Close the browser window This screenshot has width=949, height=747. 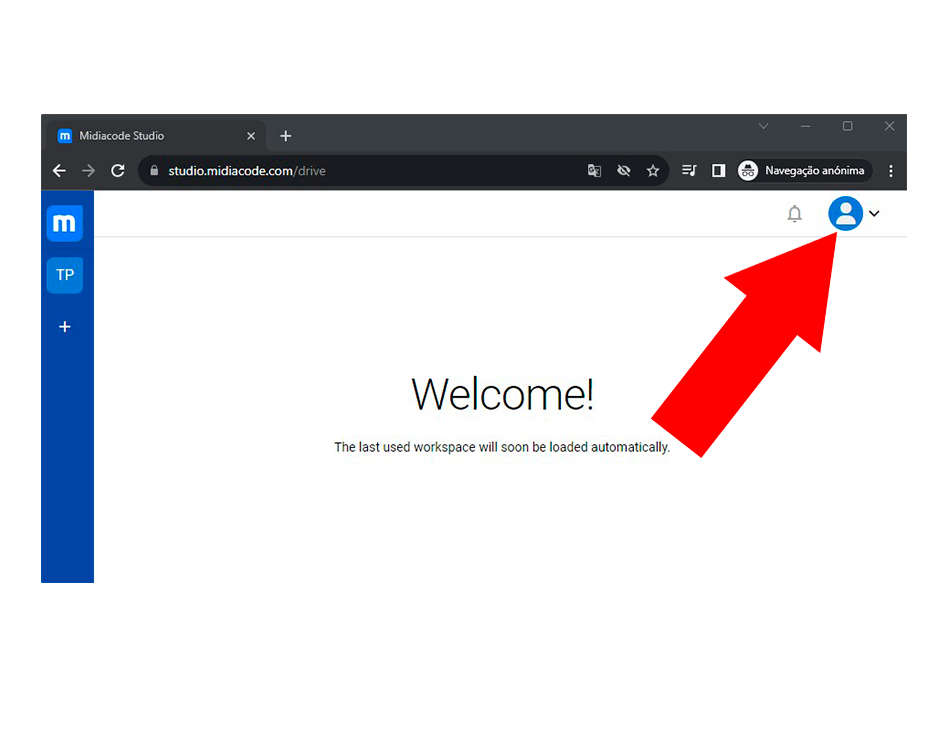tap(889, 126)
